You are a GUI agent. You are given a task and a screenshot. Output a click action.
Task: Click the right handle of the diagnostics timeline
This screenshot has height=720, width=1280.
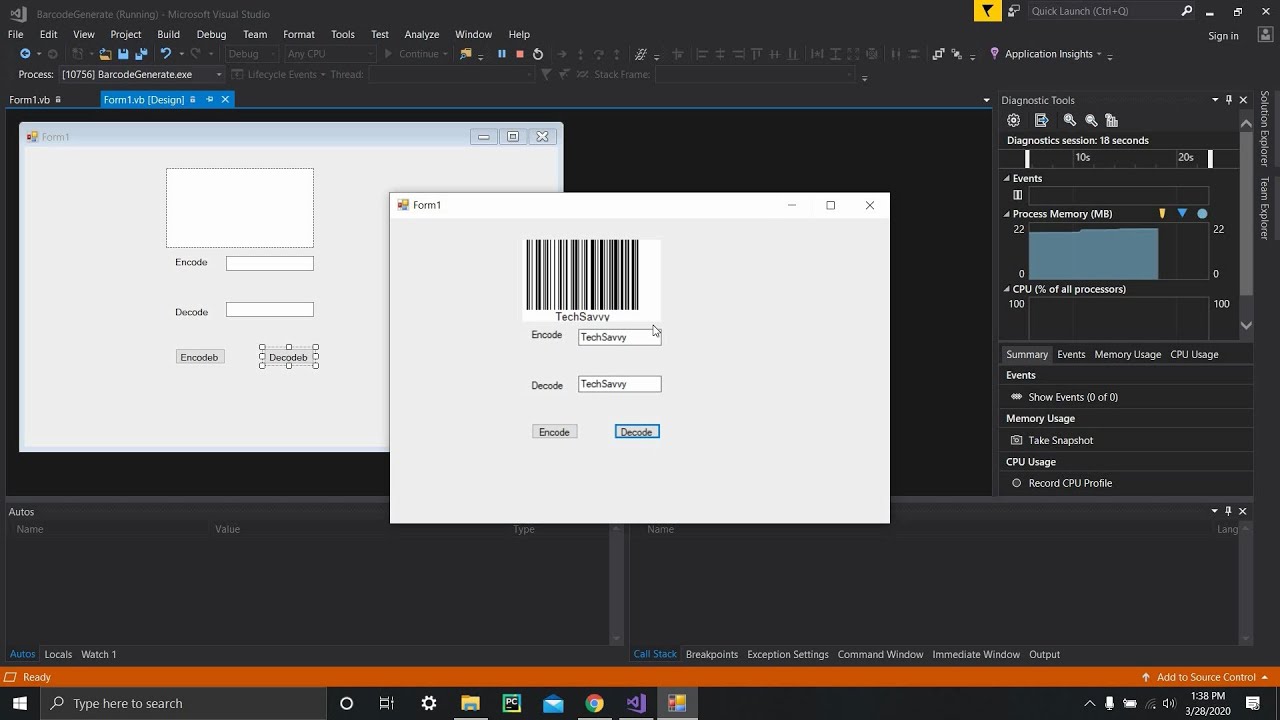1210,158
